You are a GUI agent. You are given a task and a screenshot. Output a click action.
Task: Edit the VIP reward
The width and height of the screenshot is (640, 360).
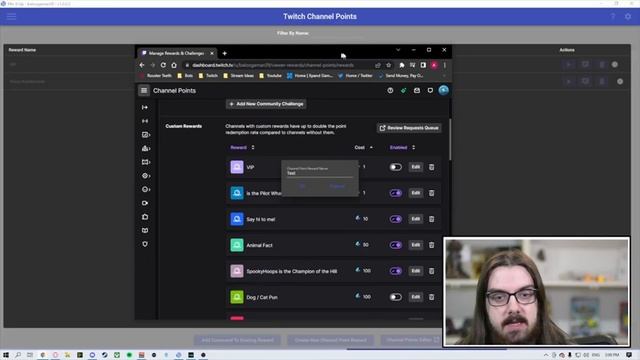[x=416, y=167]
